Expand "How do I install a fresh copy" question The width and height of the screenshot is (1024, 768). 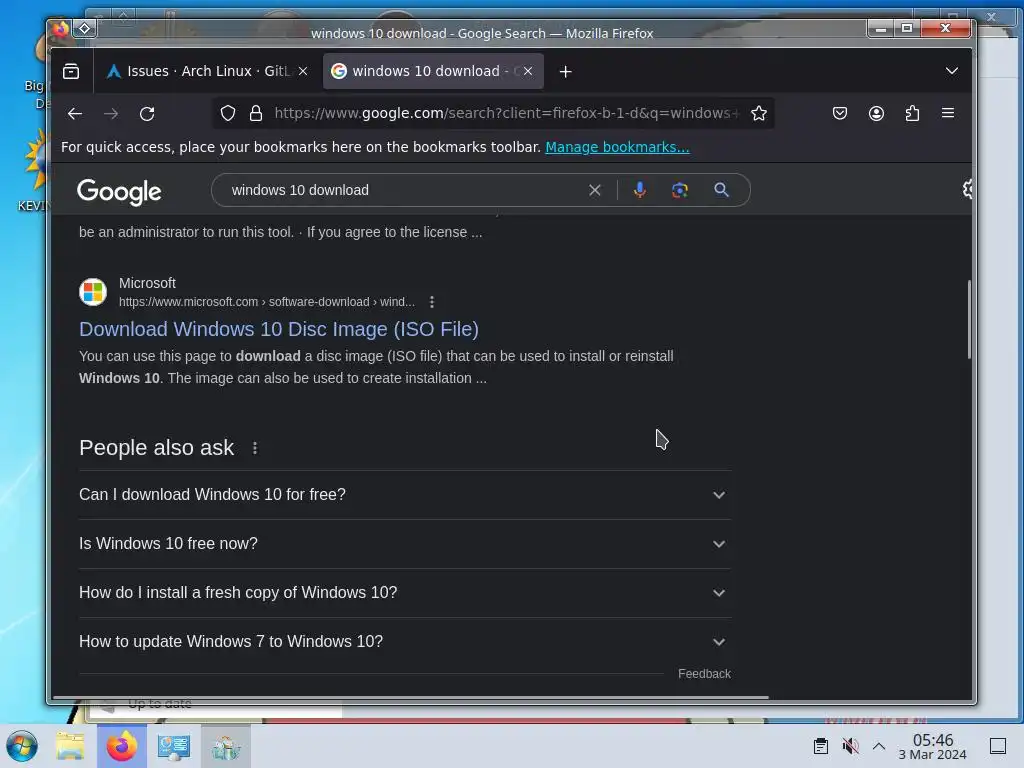(x=405, y=593)
